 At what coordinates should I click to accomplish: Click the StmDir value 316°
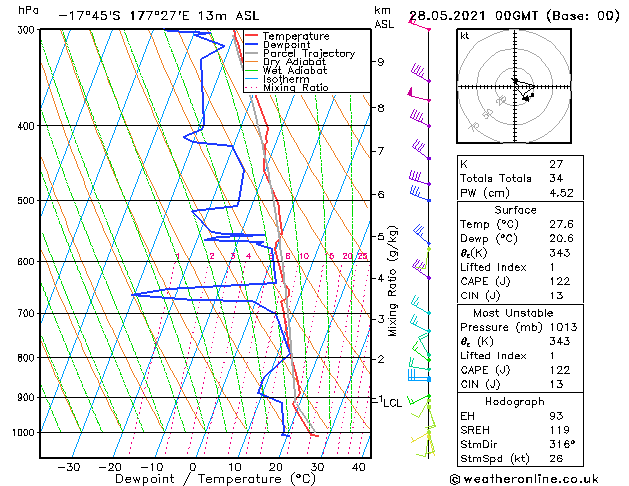(x=562, y=444)
